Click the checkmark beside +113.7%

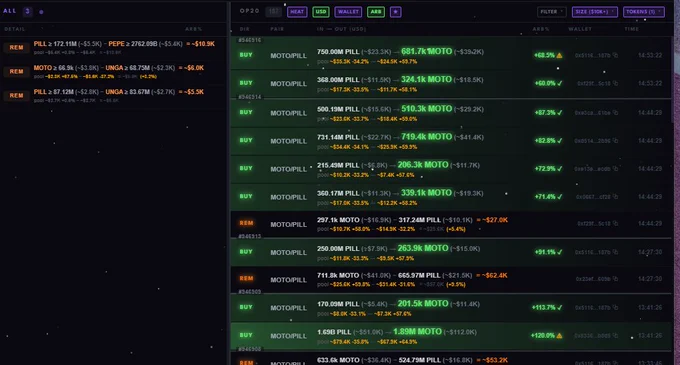[560, 307]
